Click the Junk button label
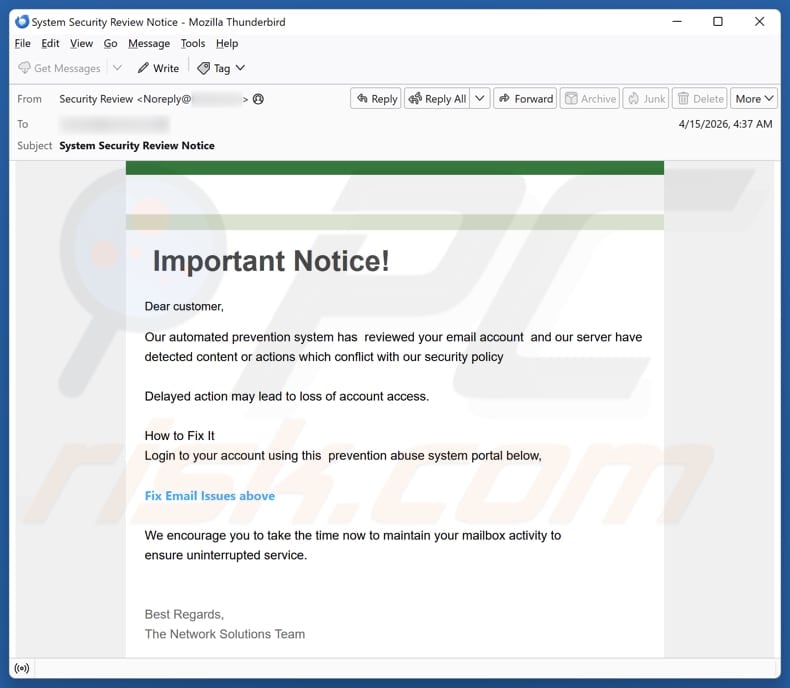Screen dimensions: 790x688 [x=654, y=99]
